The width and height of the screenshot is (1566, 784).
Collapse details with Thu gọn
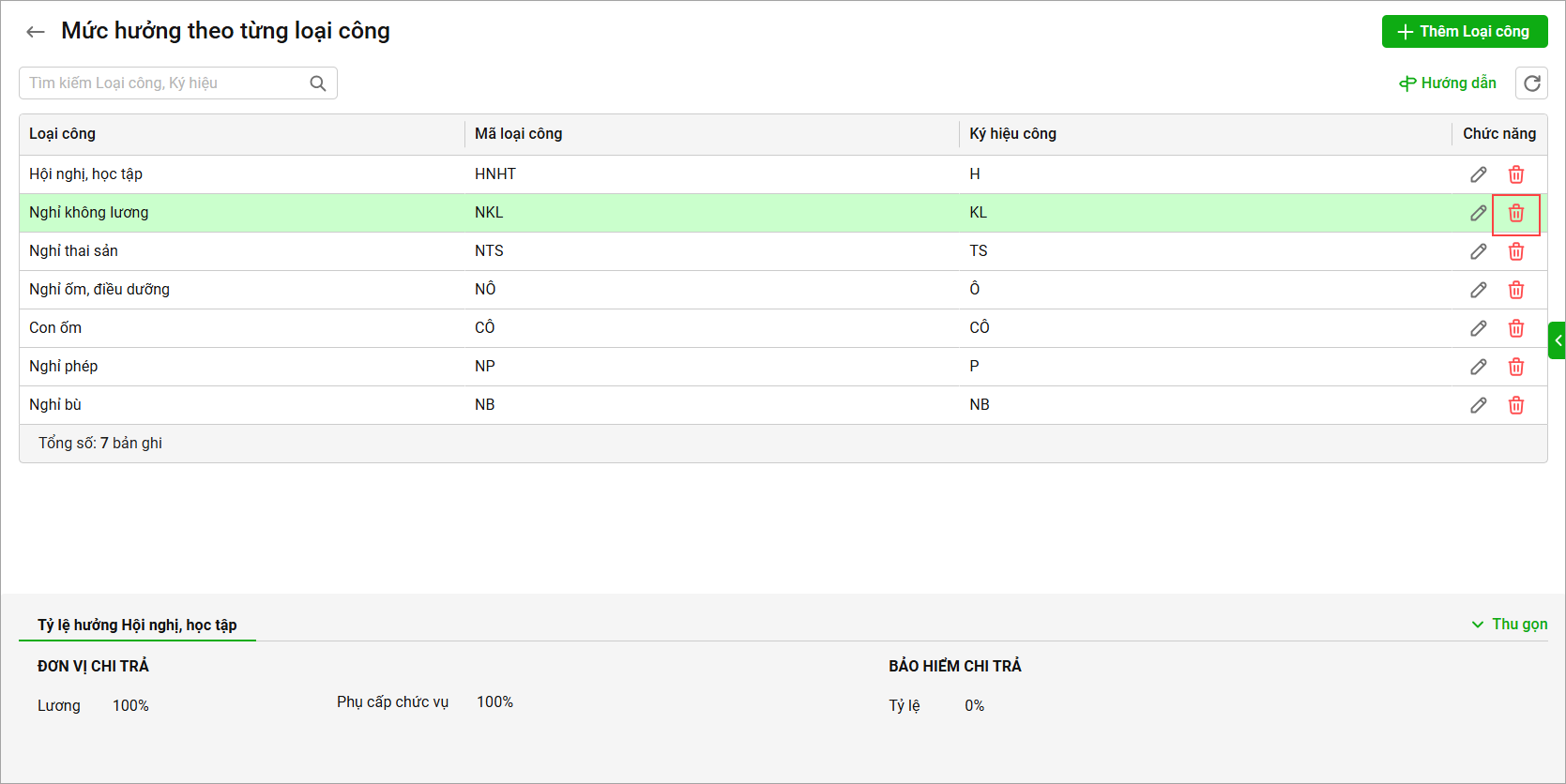(1510, 625)
